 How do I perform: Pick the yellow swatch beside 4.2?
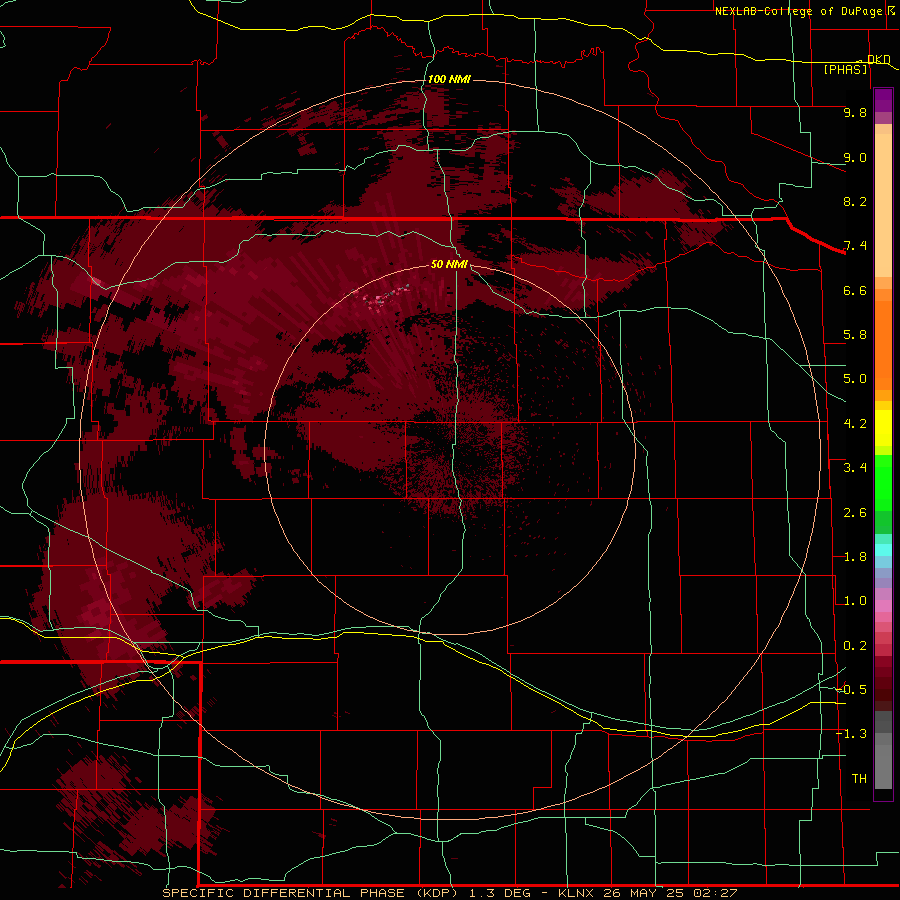(883, 428)
